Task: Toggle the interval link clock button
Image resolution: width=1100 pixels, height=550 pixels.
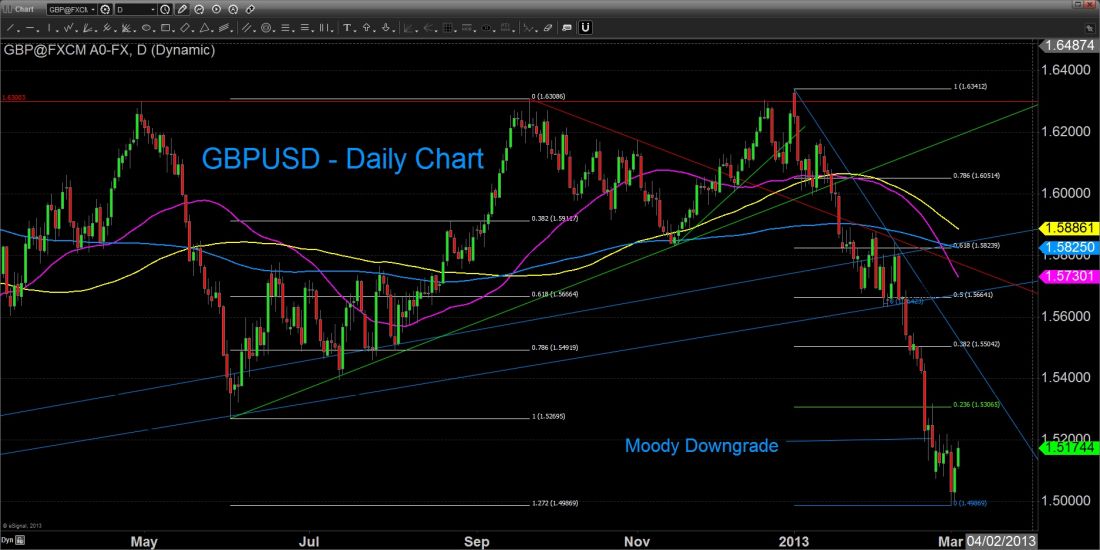Action: pyautogui.click(x=164, y=10)
